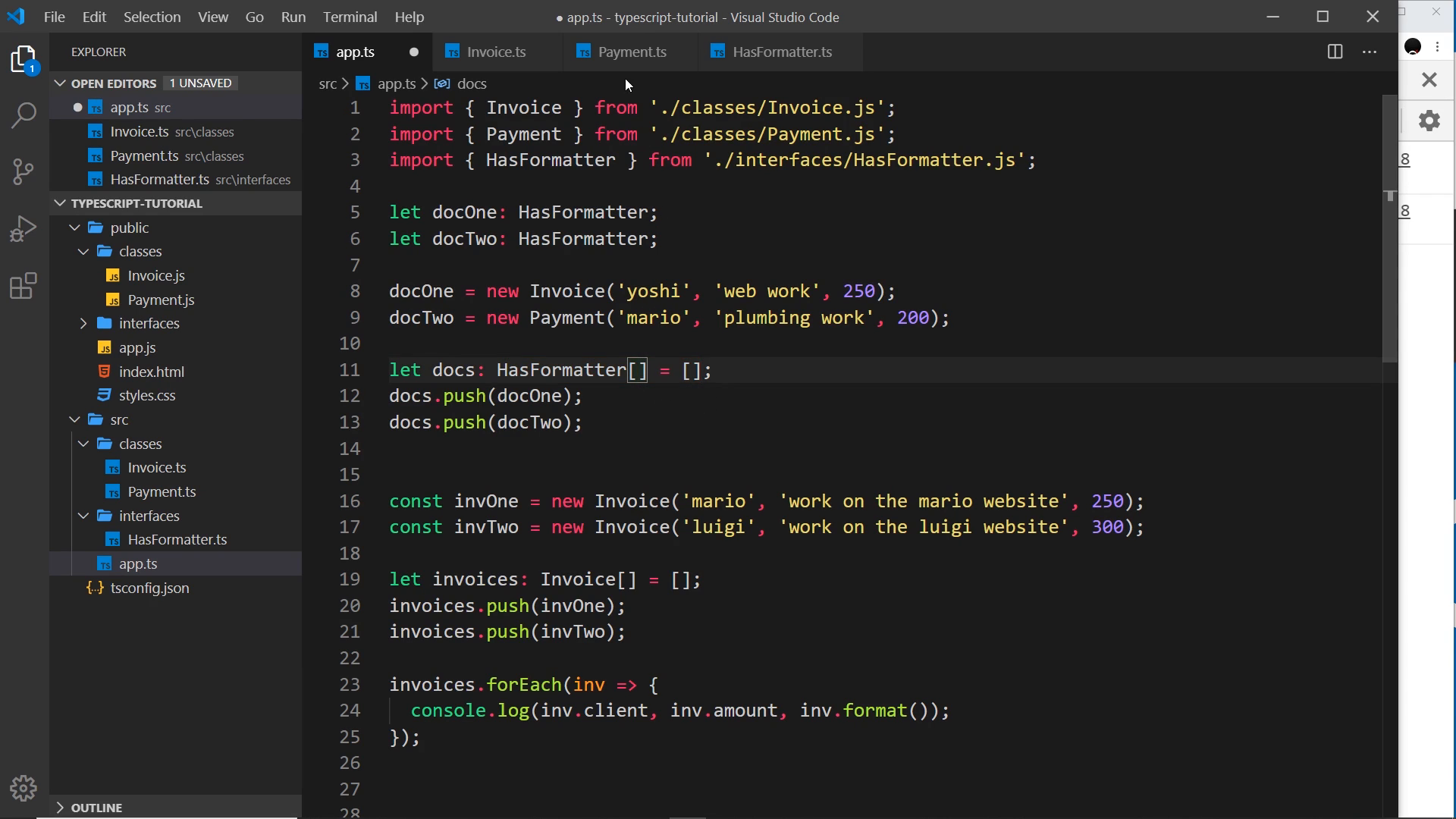Open the Explorer view in activity bar

(24, 59)
